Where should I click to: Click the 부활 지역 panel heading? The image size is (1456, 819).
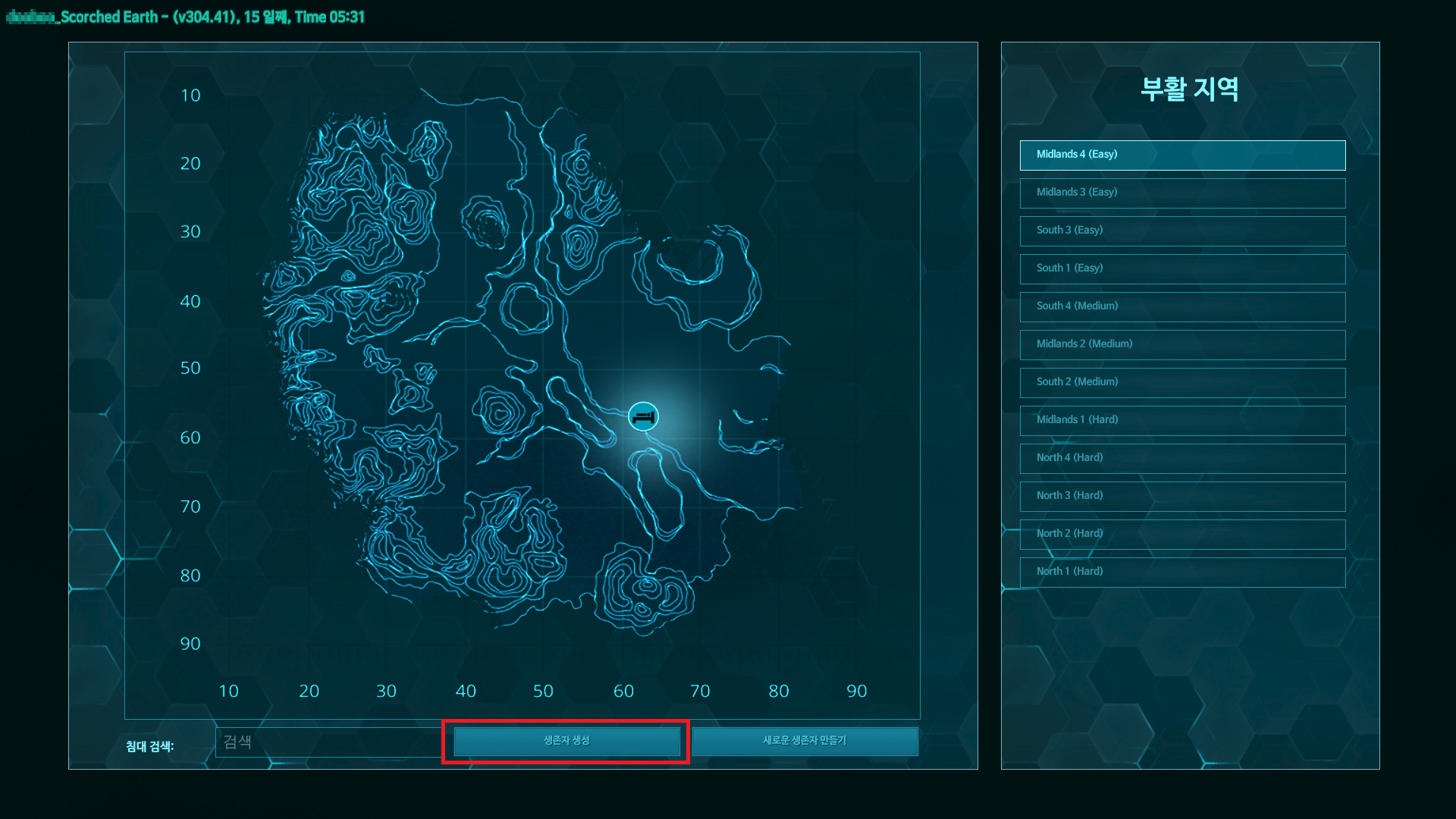tap(1189, 89)
